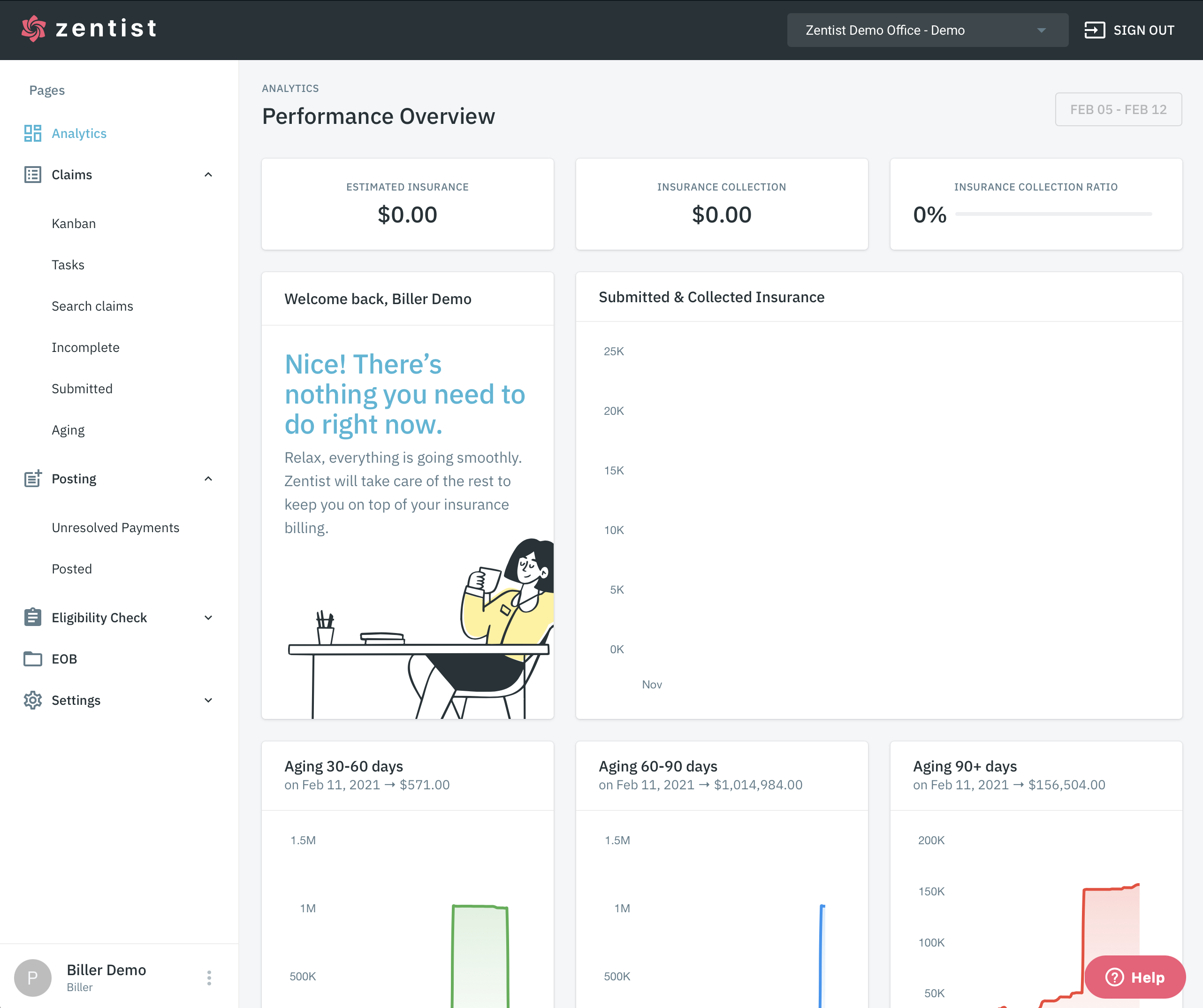
Task: Click the SIGN OUT button
Action: point(1129,31)
